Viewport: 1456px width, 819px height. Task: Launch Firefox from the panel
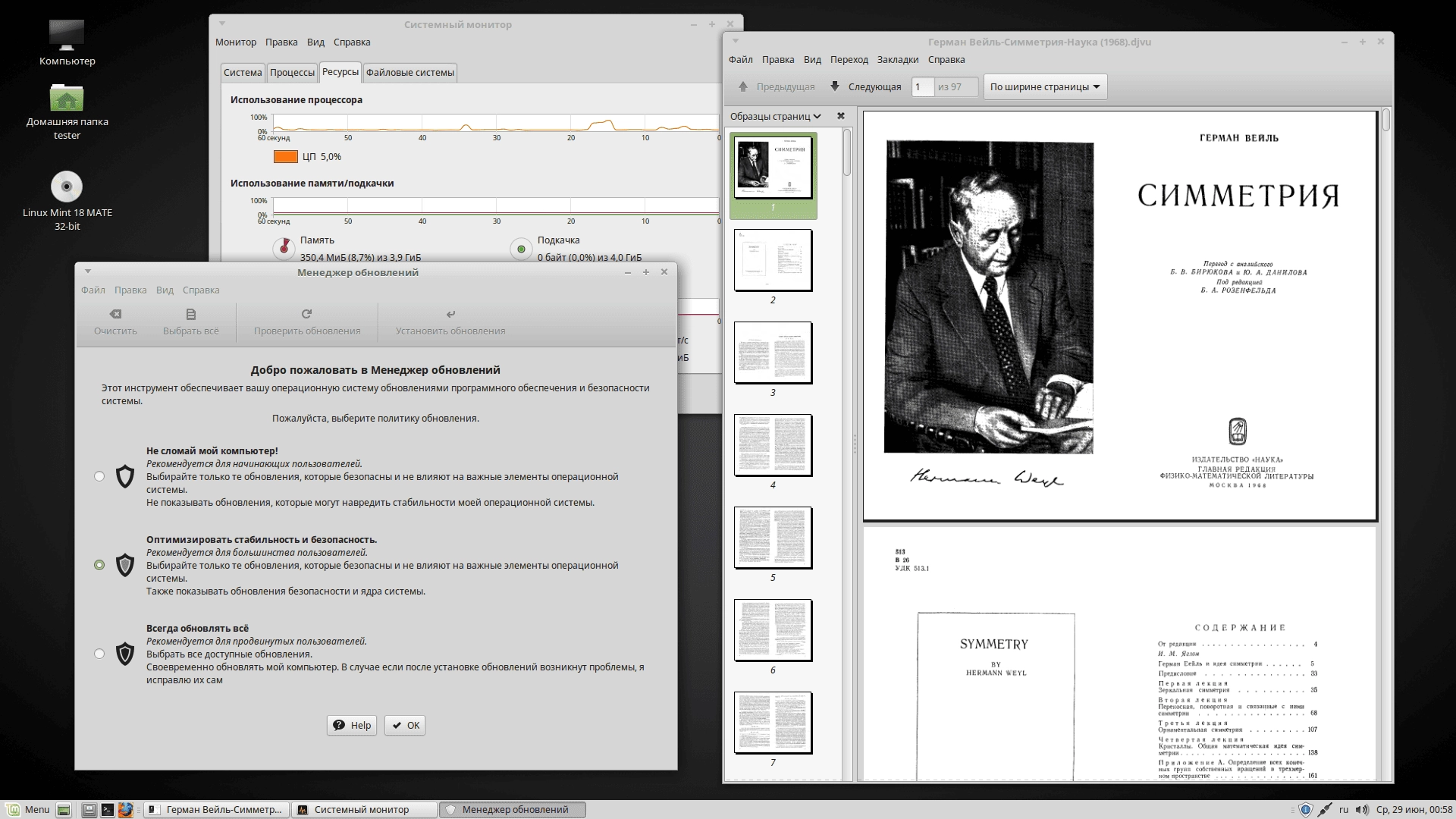(x=125, y=810)
